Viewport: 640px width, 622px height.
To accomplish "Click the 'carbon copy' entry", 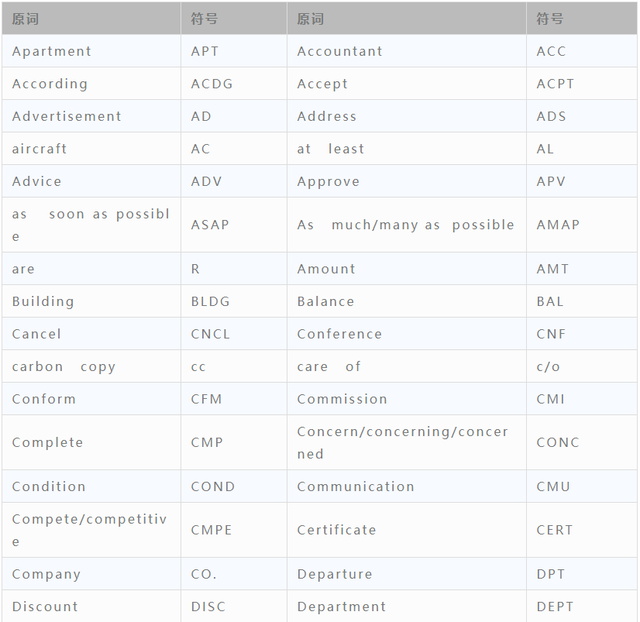I will click(64, 367).
